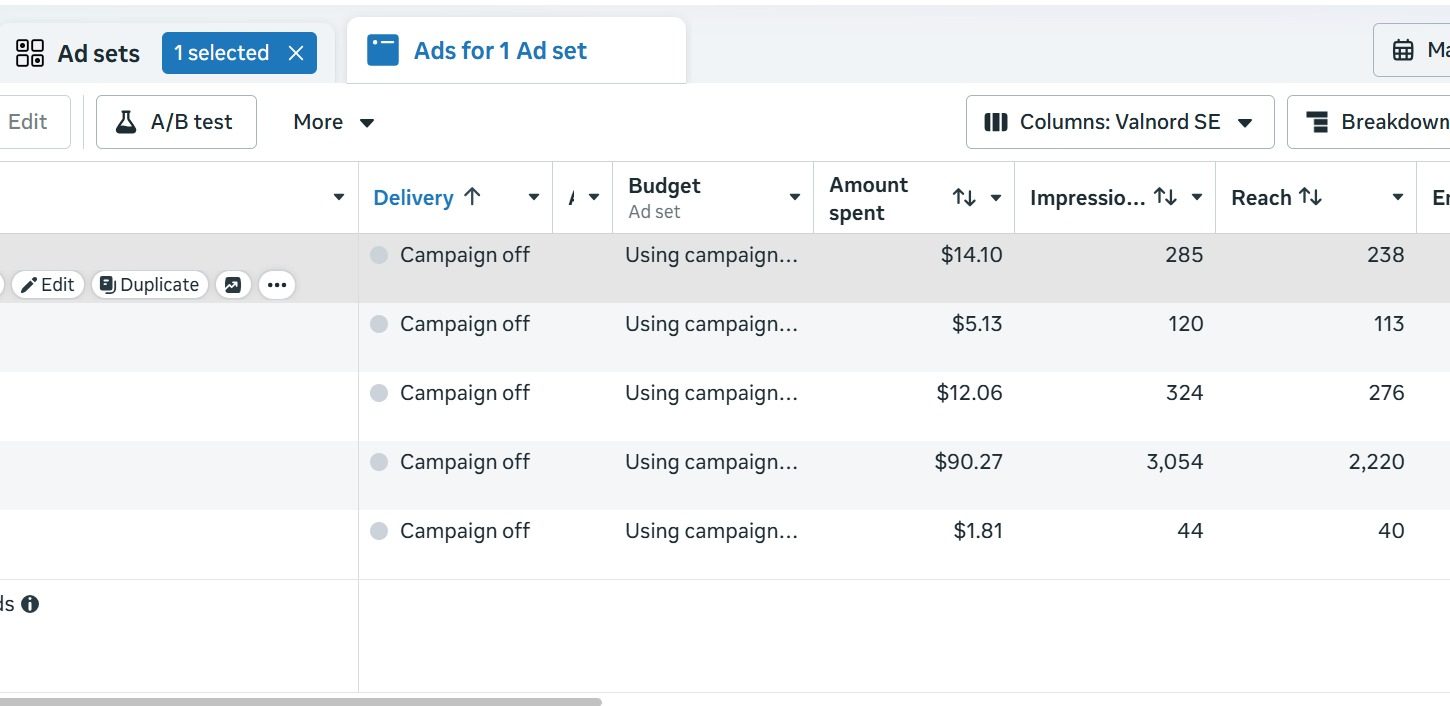Sort by Amount spent arrows
The width and height of the screenshot is (1450, 706).
click(x=964, y=198)
